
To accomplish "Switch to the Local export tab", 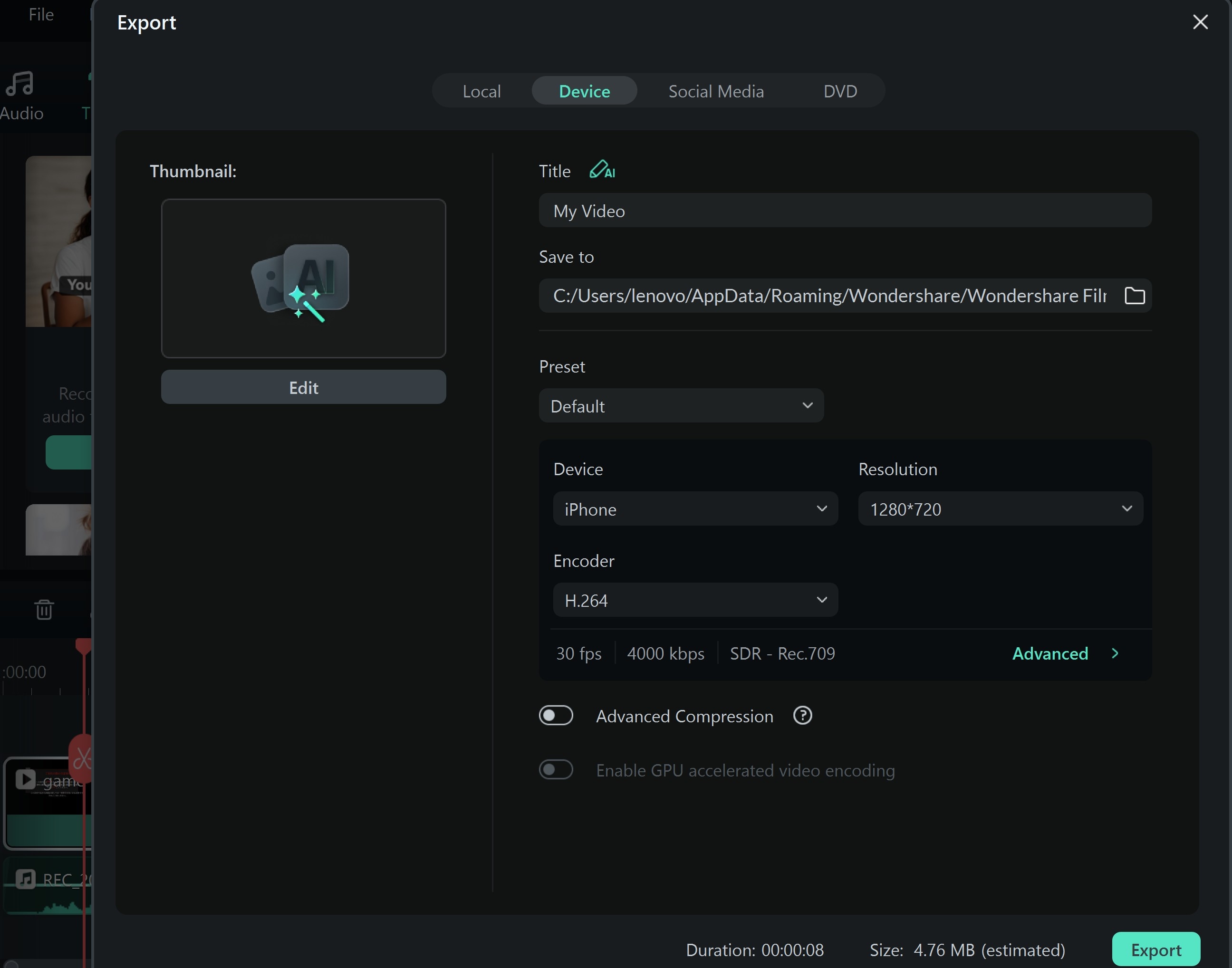I will [x=481, y=91].
